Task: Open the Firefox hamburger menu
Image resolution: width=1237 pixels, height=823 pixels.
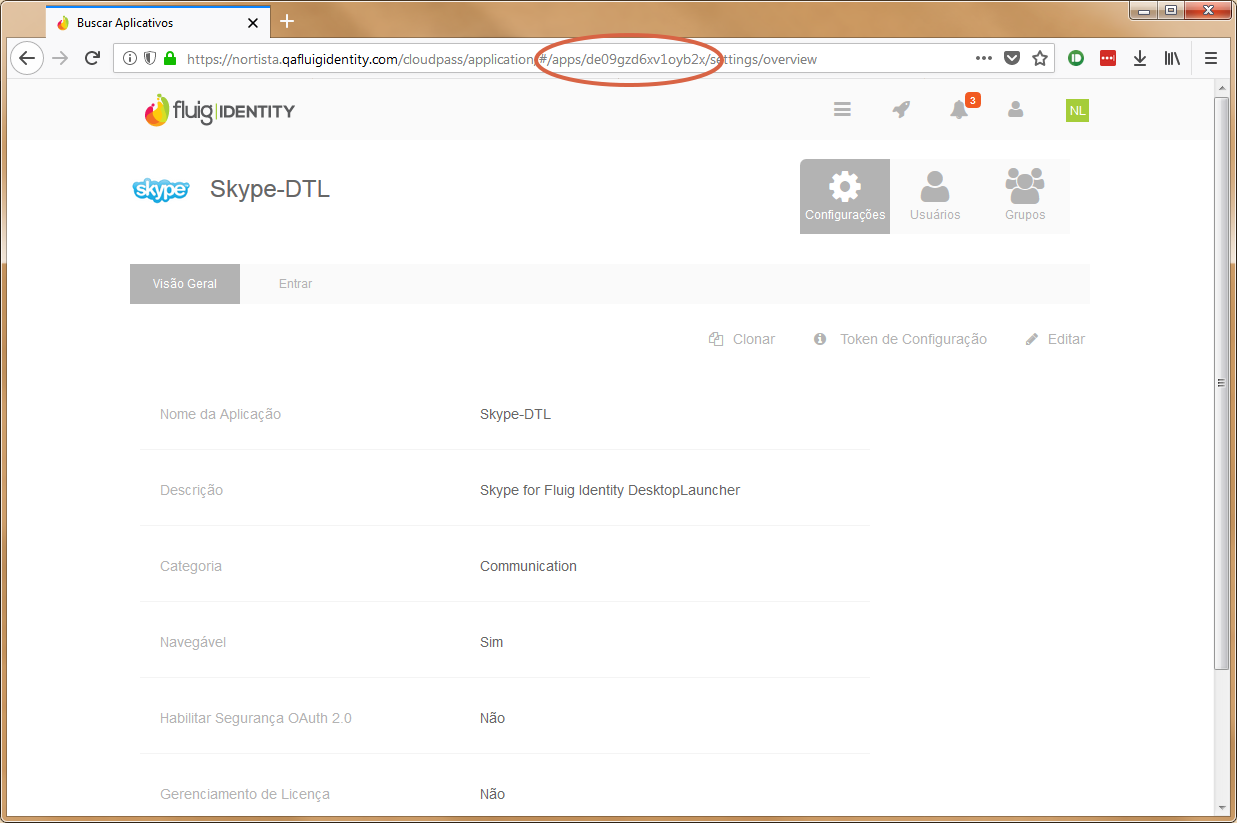Action: (1211, 58)
